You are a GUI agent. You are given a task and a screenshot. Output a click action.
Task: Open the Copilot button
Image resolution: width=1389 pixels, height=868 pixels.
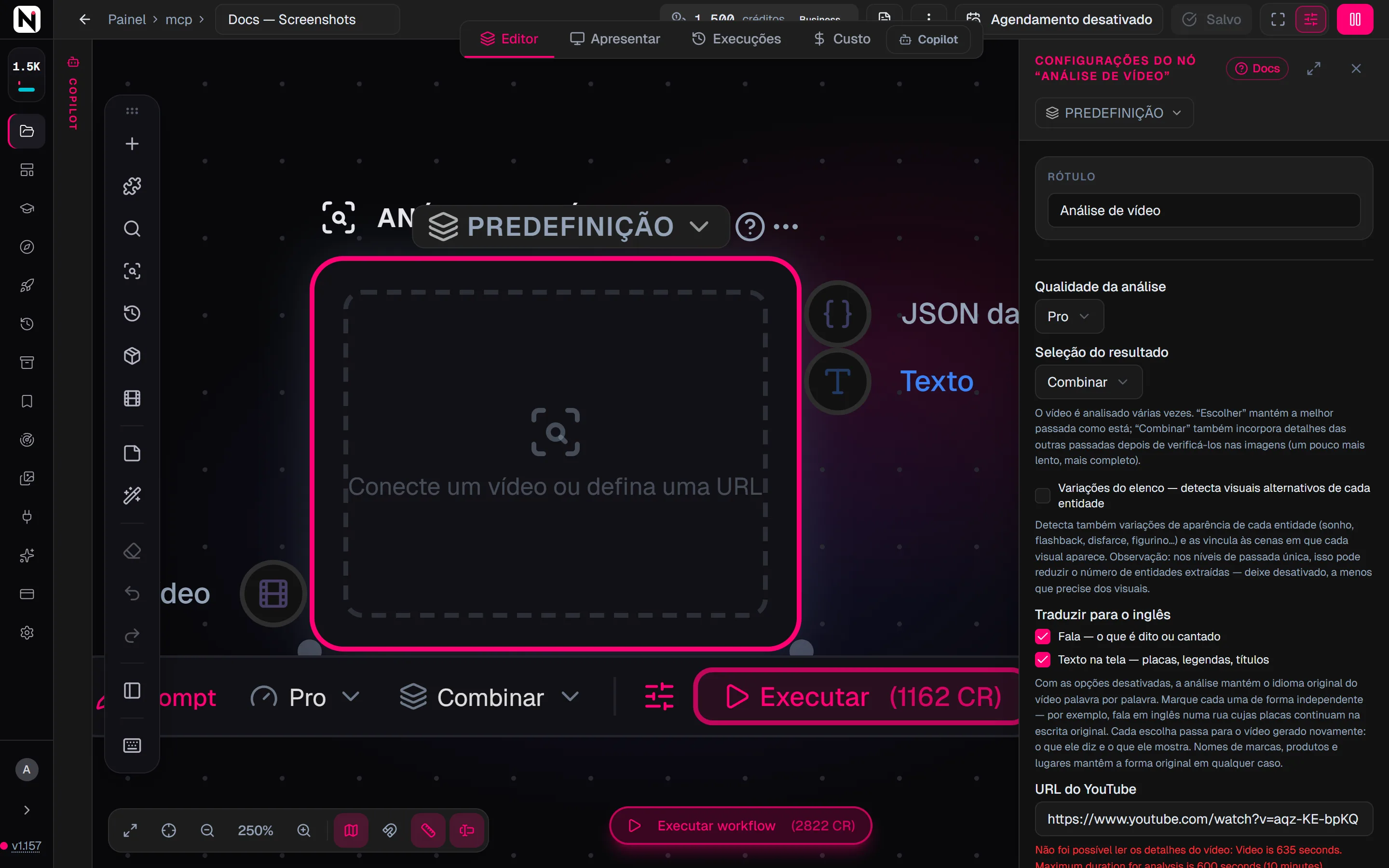(928, 40)
